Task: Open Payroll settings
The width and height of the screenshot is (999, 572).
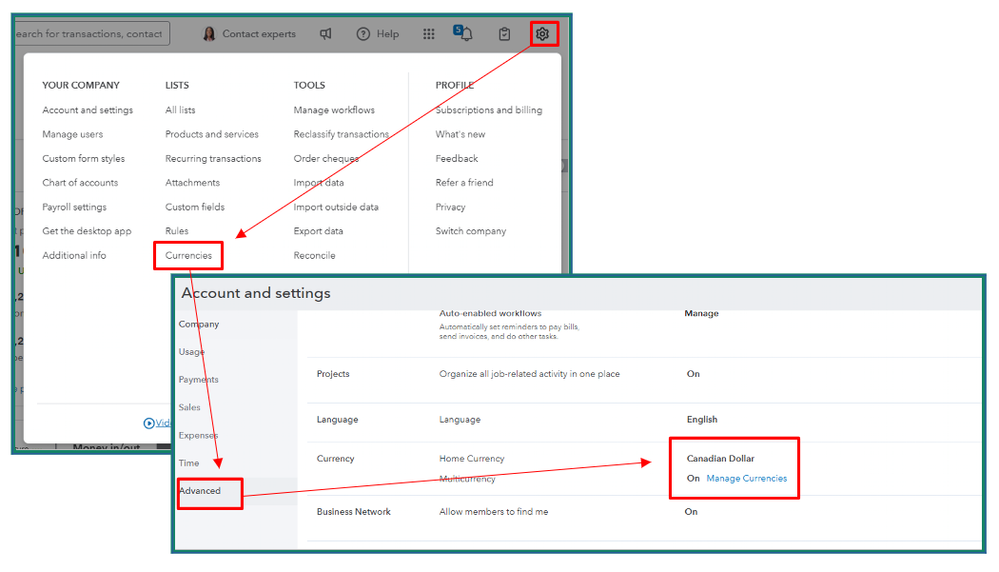Action: 75,207
